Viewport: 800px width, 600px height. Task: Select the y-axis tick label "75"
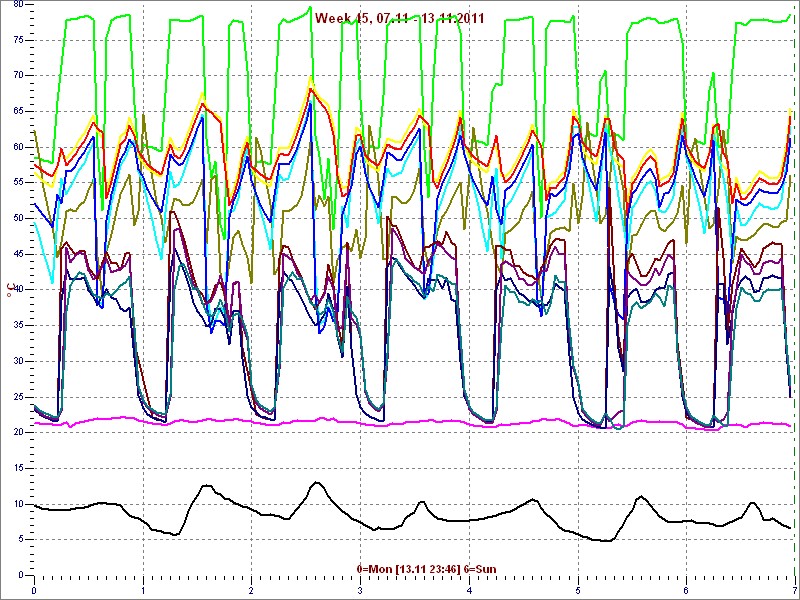coord(18,40)
